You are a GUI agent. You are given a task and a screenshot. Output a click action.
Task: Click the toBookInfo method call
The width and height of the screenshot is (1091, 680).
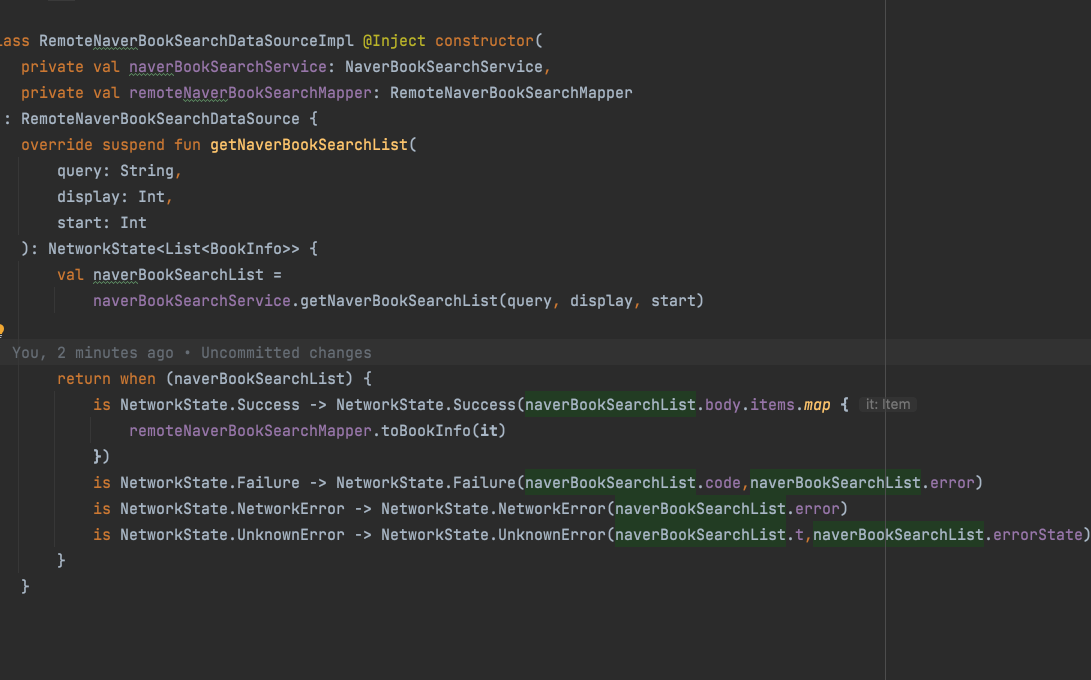coord(426,431)
